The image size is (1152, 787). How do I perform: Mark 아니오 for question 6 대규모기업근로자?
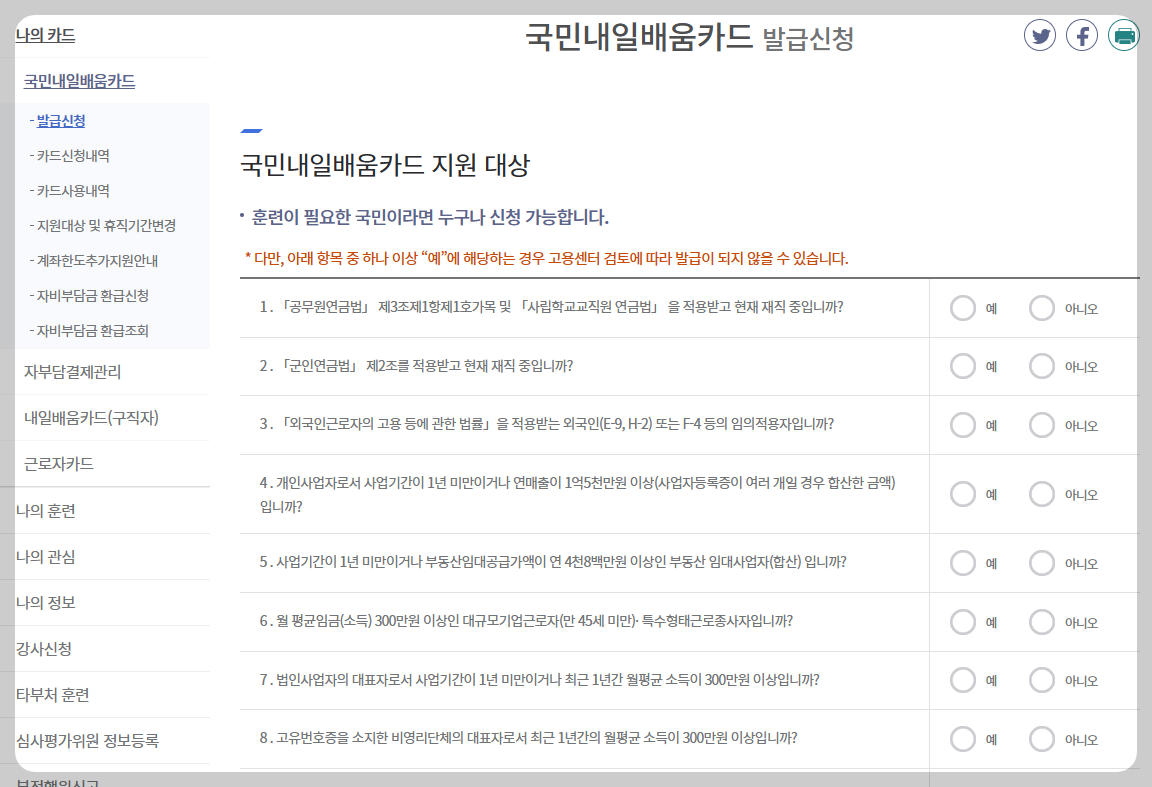(x=1041, y=622)
